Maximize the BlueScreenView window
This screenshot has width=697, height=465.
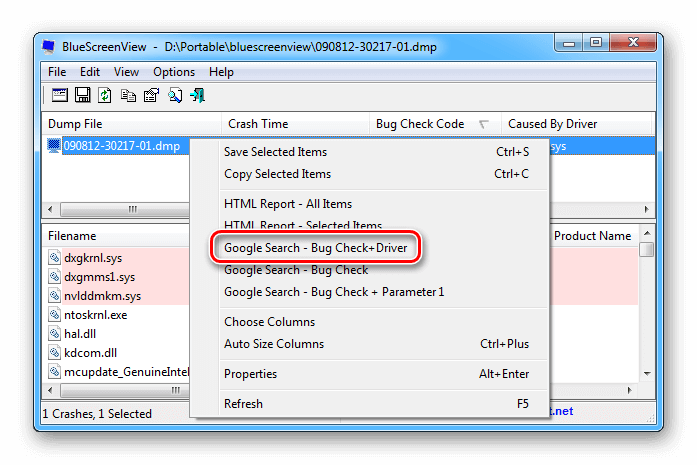tap(596, 43)
